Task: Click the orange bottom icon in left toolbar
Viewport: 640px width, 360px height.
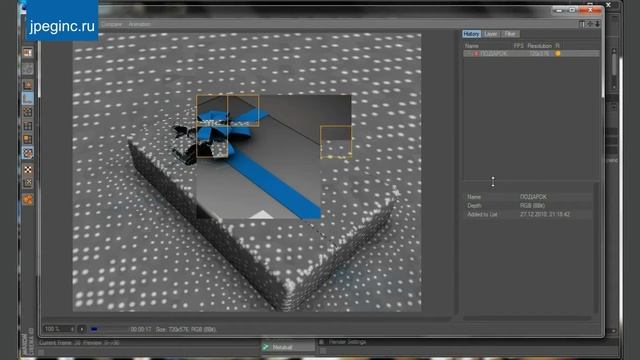Action: pos(28,200)
